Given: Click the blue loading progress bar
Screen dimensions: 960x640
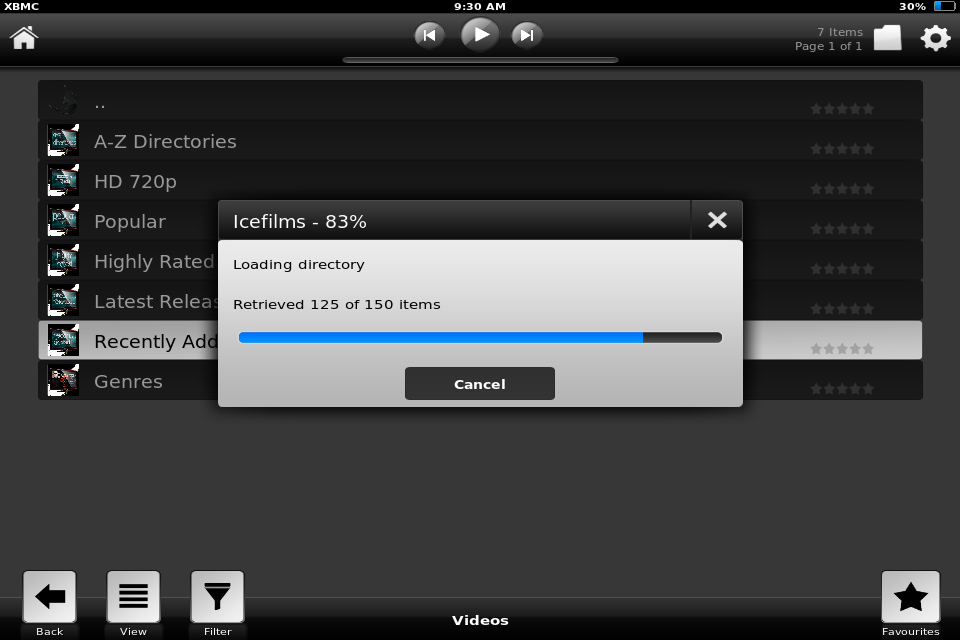Looking at the screenshot, I should click(x=480, y=337).
